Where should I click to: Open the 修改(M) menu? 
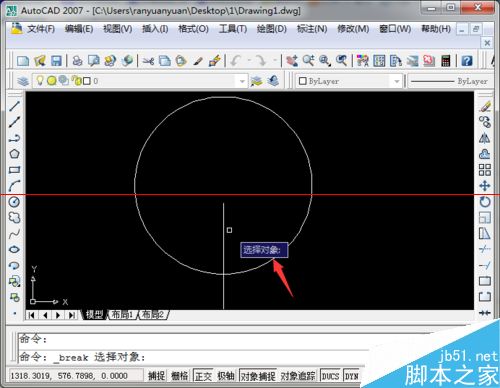click(353, 29)
